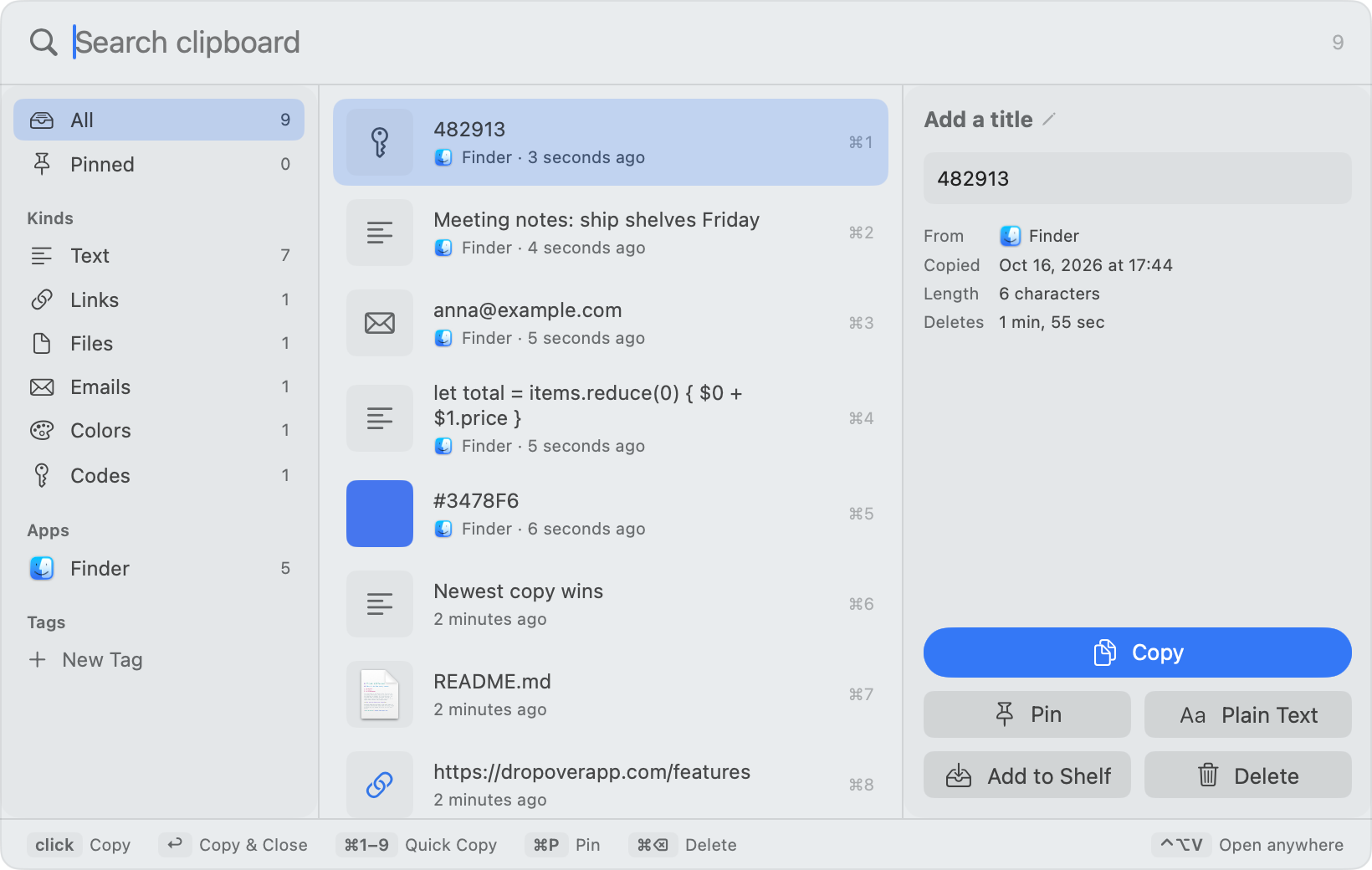
Task: Click text icon of Newest copy wins entry
Action: (380, 604)
